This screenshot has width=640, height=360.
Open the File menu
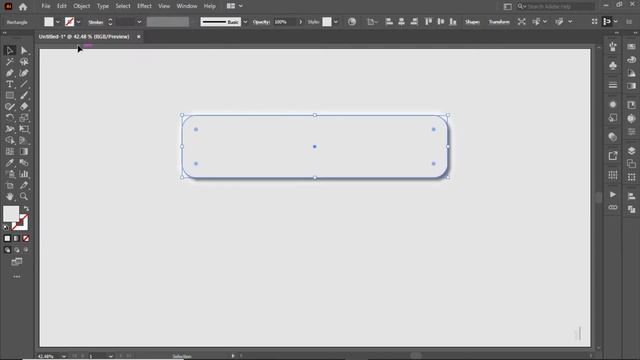point(46,6)
